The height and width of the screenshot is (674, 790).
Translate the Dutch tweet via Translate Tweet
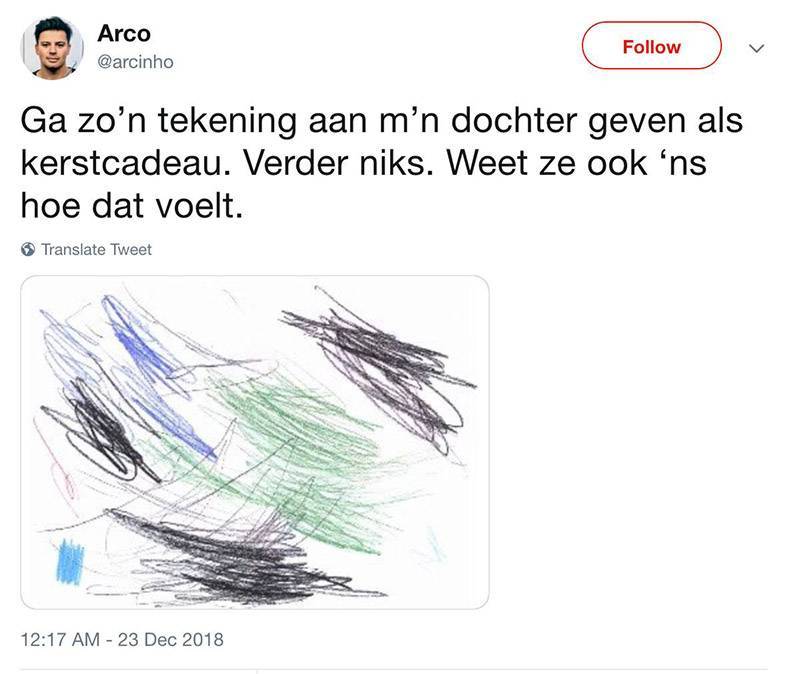(96, 249)
